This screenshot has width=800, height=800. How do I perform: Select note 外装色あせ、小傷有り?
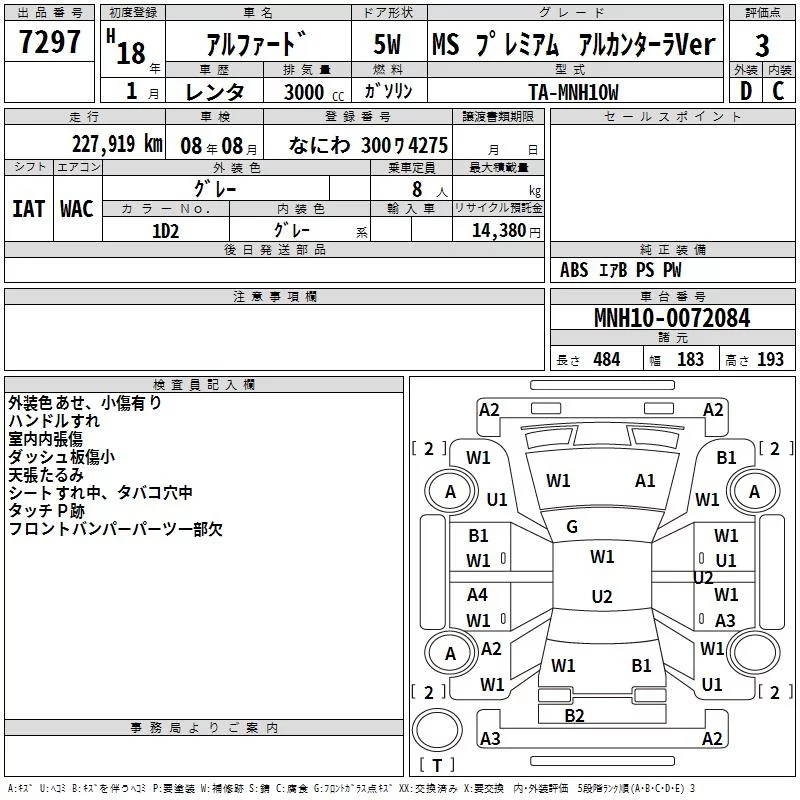click(85, 403)
